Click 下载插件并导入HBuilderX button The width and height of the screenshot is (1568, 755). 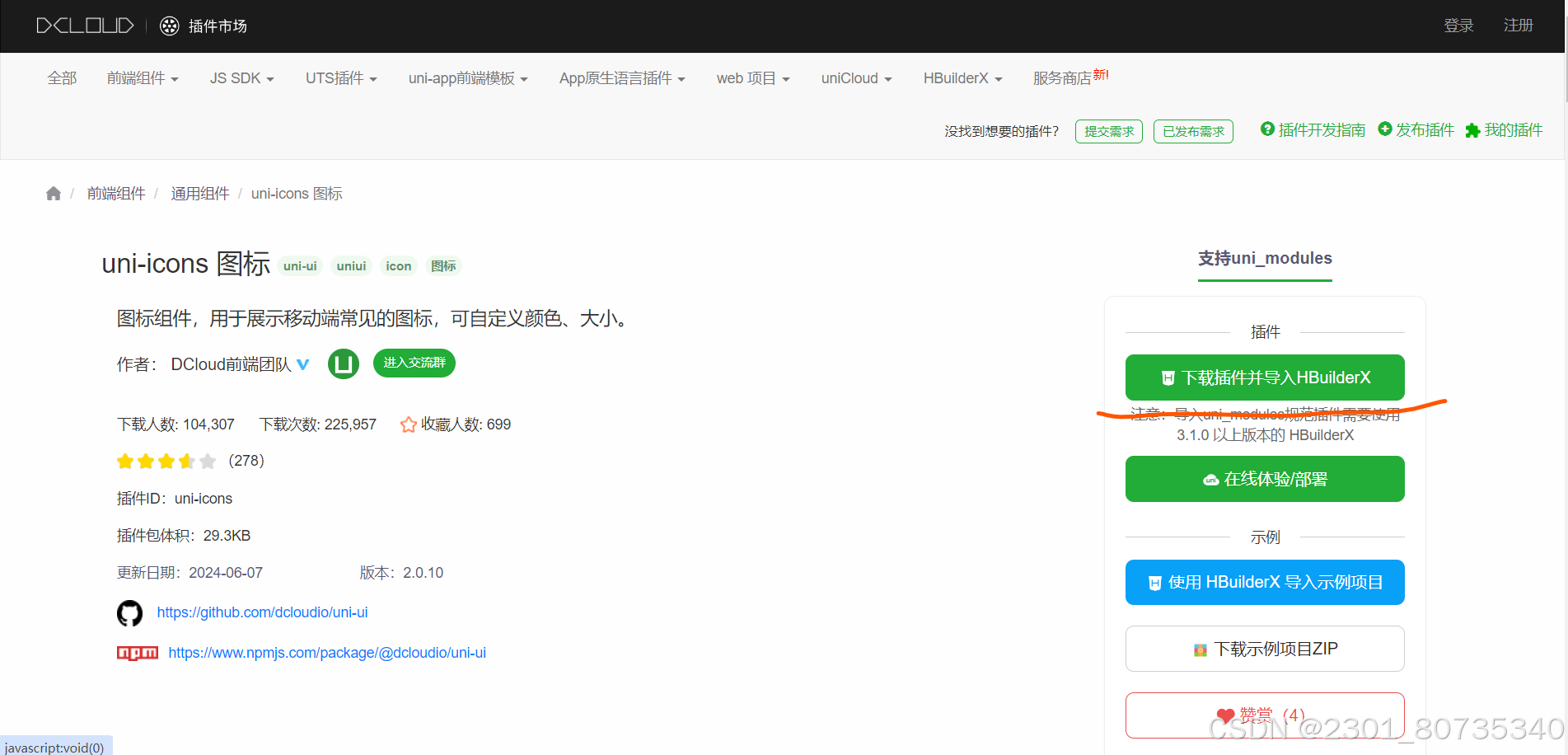coord(1265,377)
